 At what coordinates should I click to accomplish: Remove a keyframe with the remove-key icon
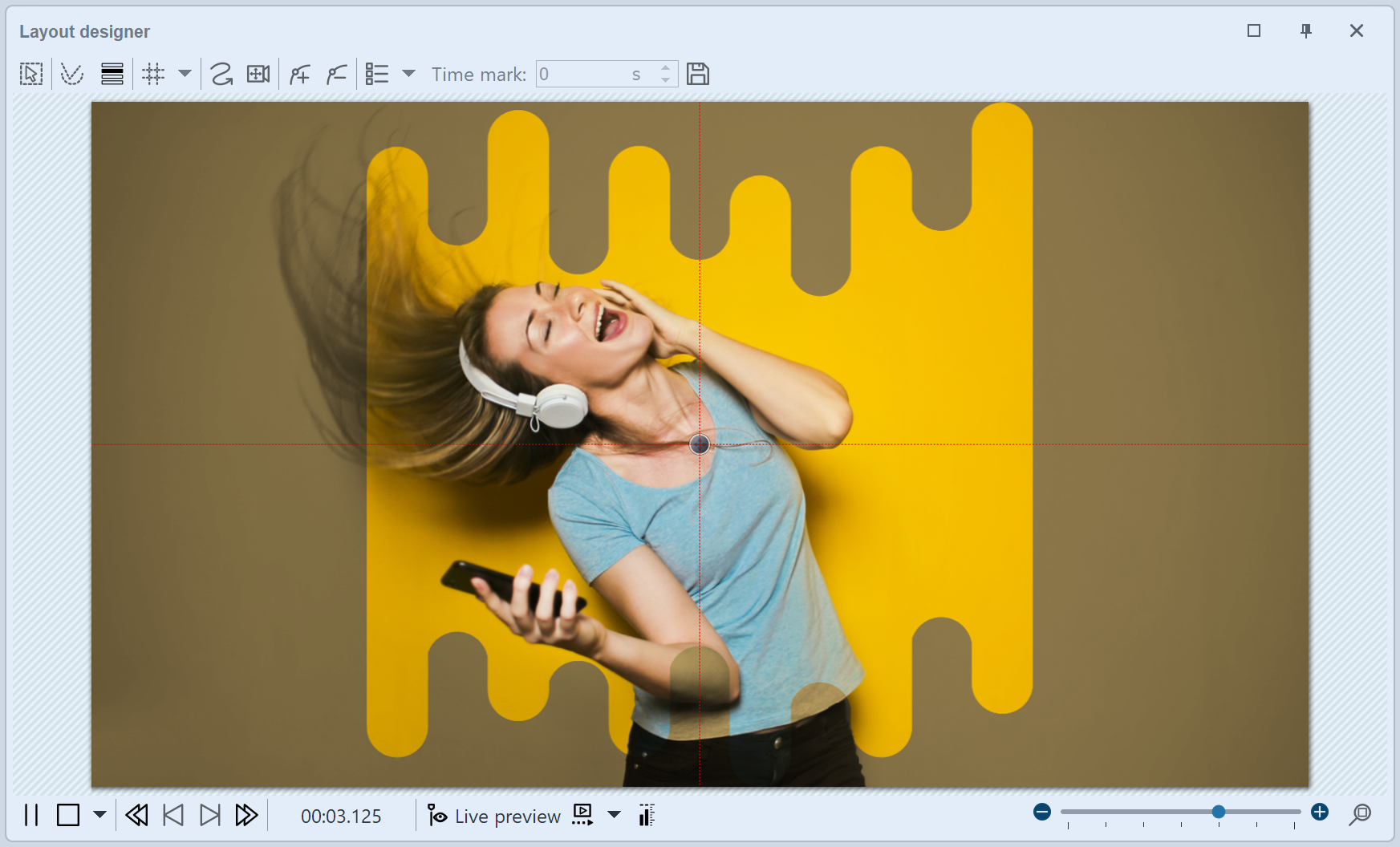click(336, 73)
